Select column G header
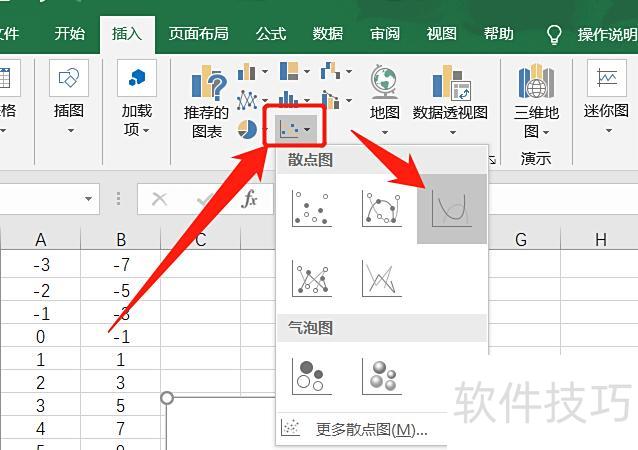 pos(522,239)
